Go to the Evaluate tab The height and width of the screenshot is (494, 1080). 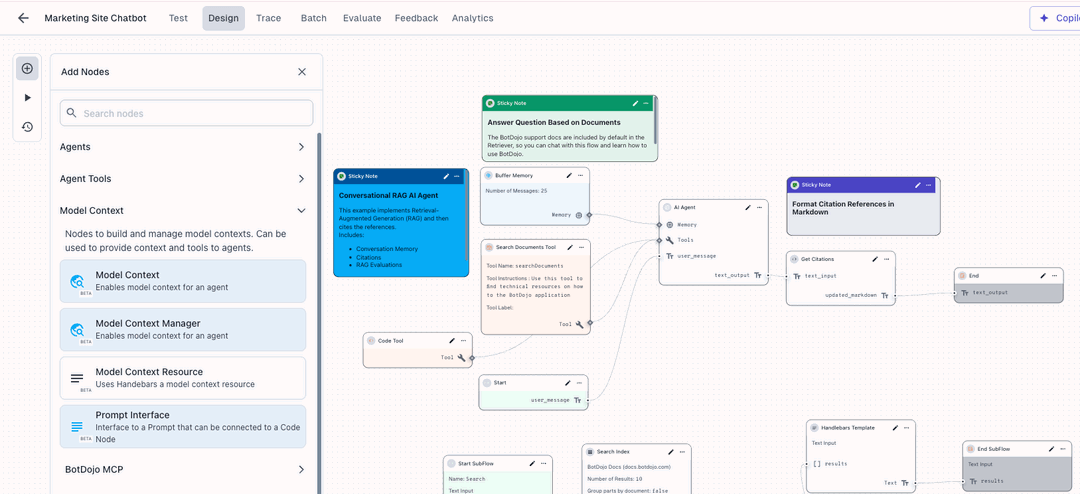(362, 19)
